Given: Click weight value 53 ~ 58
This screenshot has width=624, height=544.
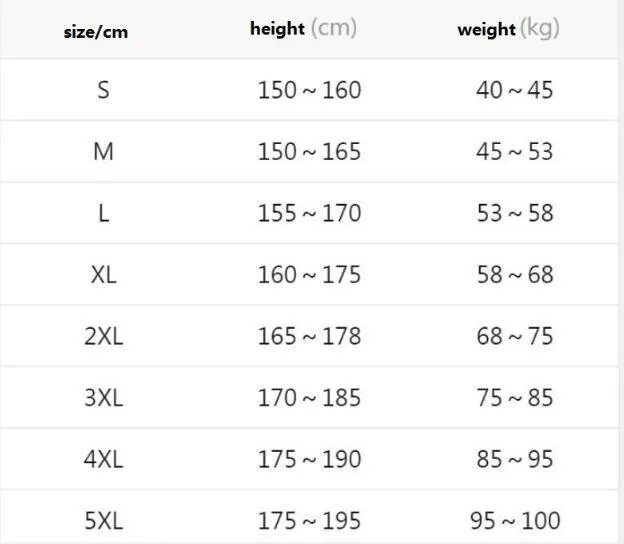Looking at the screenshot, I should (x=515, y=213).
